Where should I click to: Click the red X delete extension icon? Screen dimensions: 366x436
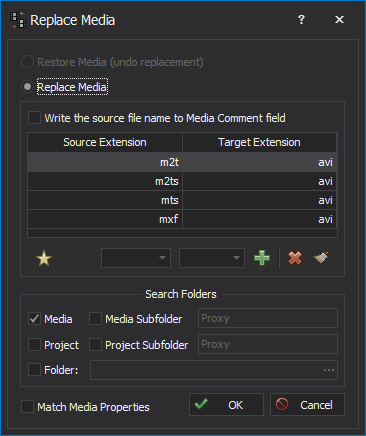click(x=295, y=258)
